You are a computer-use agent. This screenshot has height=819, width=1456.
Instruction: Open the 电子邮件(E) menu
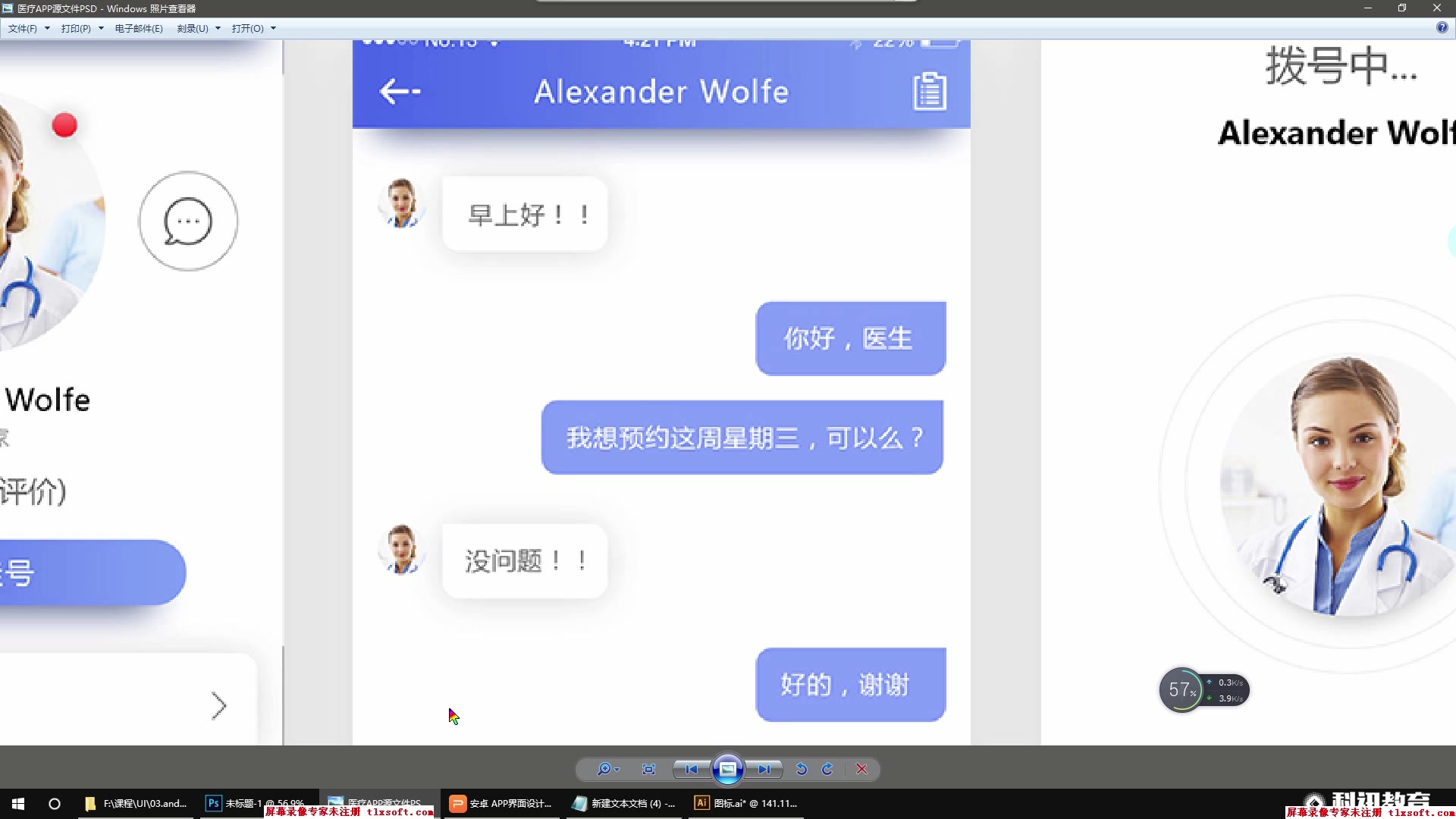coord(138,28)
